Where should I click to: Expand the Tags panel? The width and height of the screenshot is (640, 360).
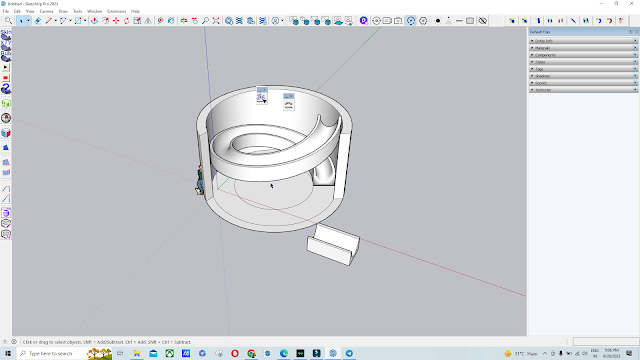[584, 69]
